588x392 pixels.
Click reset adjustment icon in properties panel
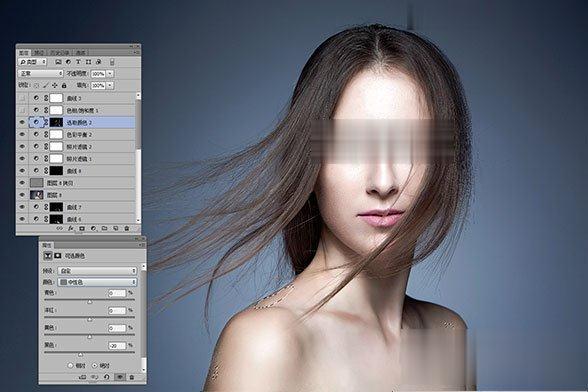click(106, 377)
